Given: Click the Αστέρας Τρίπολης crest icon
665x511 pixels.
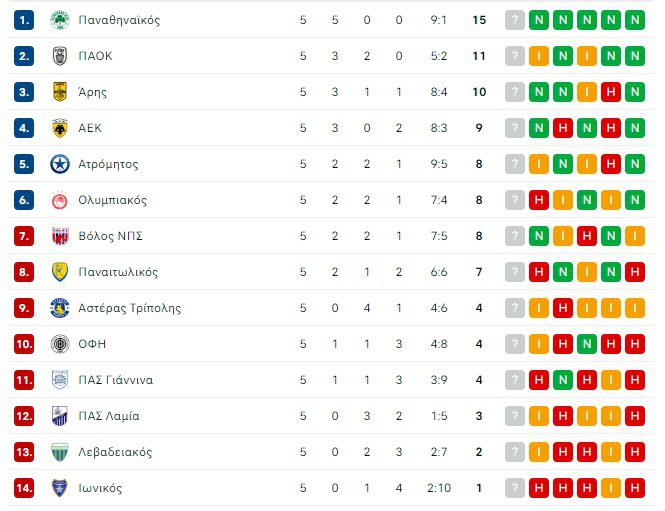Looking at the screenshot, I should tap(59, 308).
